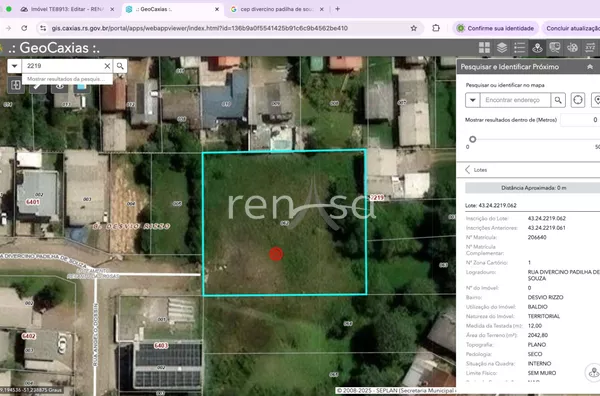This screenshot has width=600, height=396.
Task: Click the 6401 building number label
Action: pos(33,202)
